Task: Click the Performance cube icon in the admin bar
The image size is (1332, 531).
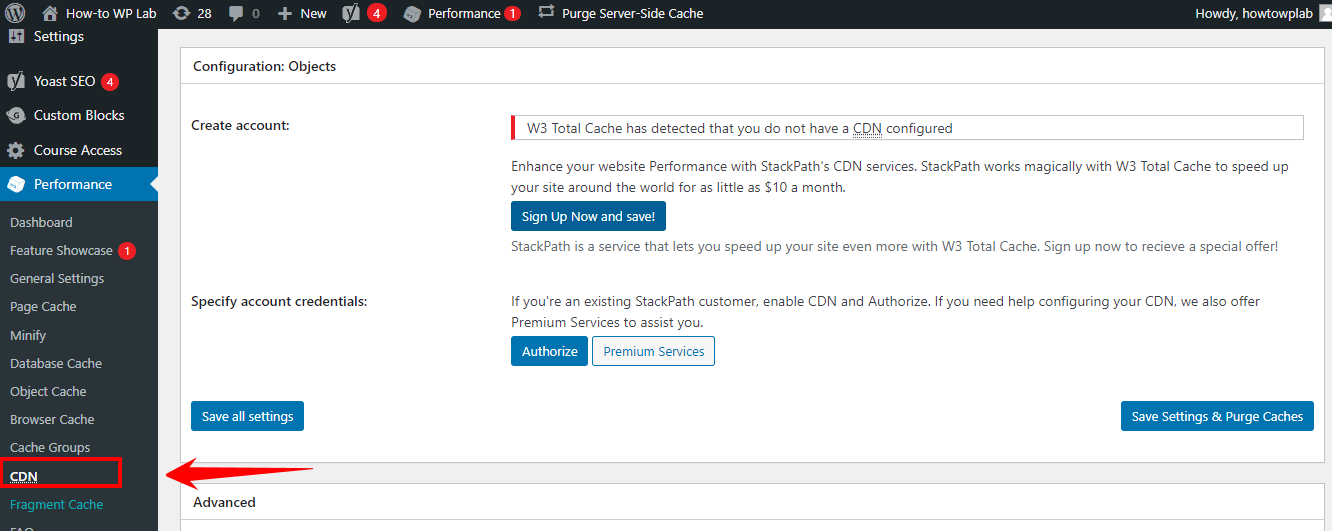Action: click(412, 13)
